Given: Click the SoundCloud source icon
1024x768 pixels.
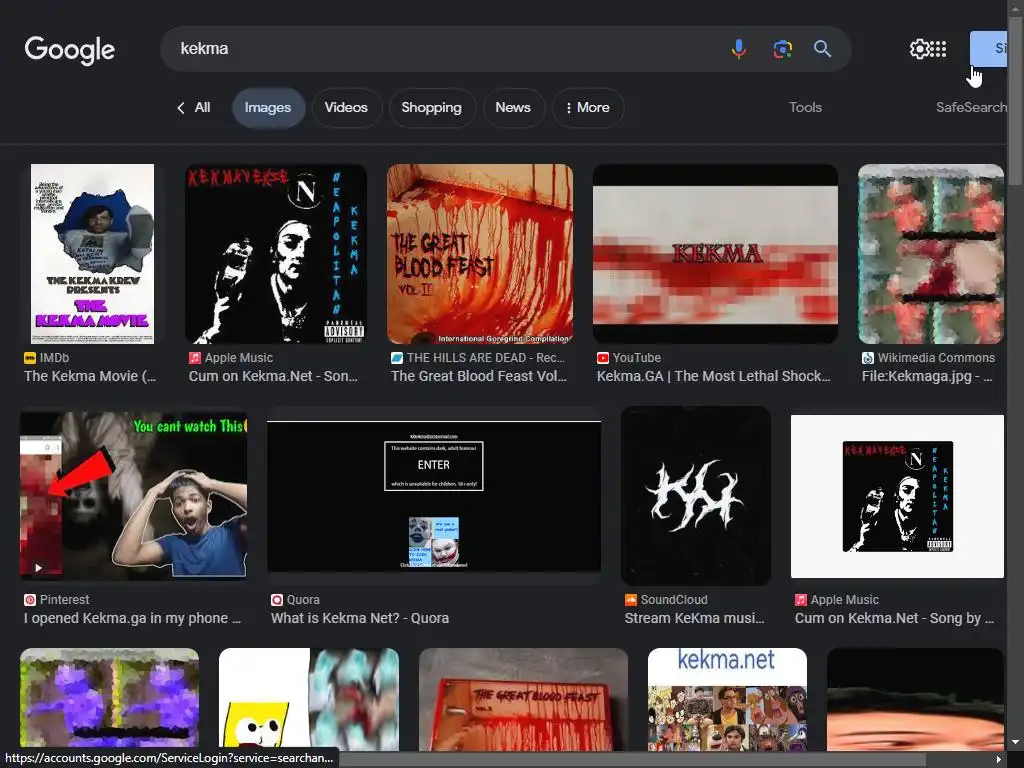Looking at the screenshot, I should (x=631, y=600).
